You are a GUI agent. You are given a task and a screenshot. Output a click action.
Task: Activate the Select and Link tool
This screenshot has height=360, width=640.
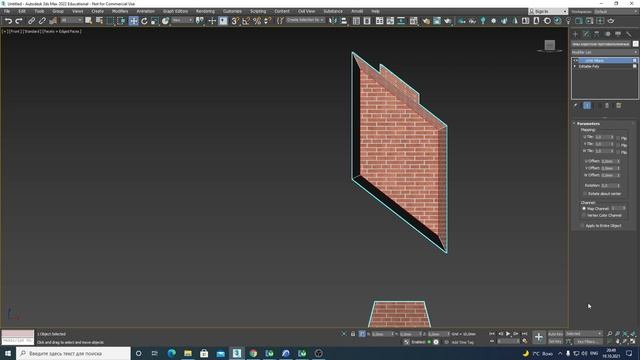pyautogui.click(x=31, y=20)
